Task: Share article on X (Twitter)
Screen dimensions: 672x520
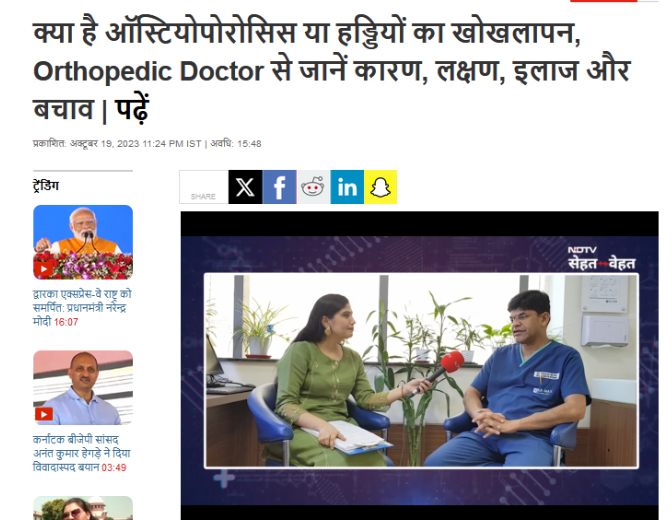Action: 245,187
